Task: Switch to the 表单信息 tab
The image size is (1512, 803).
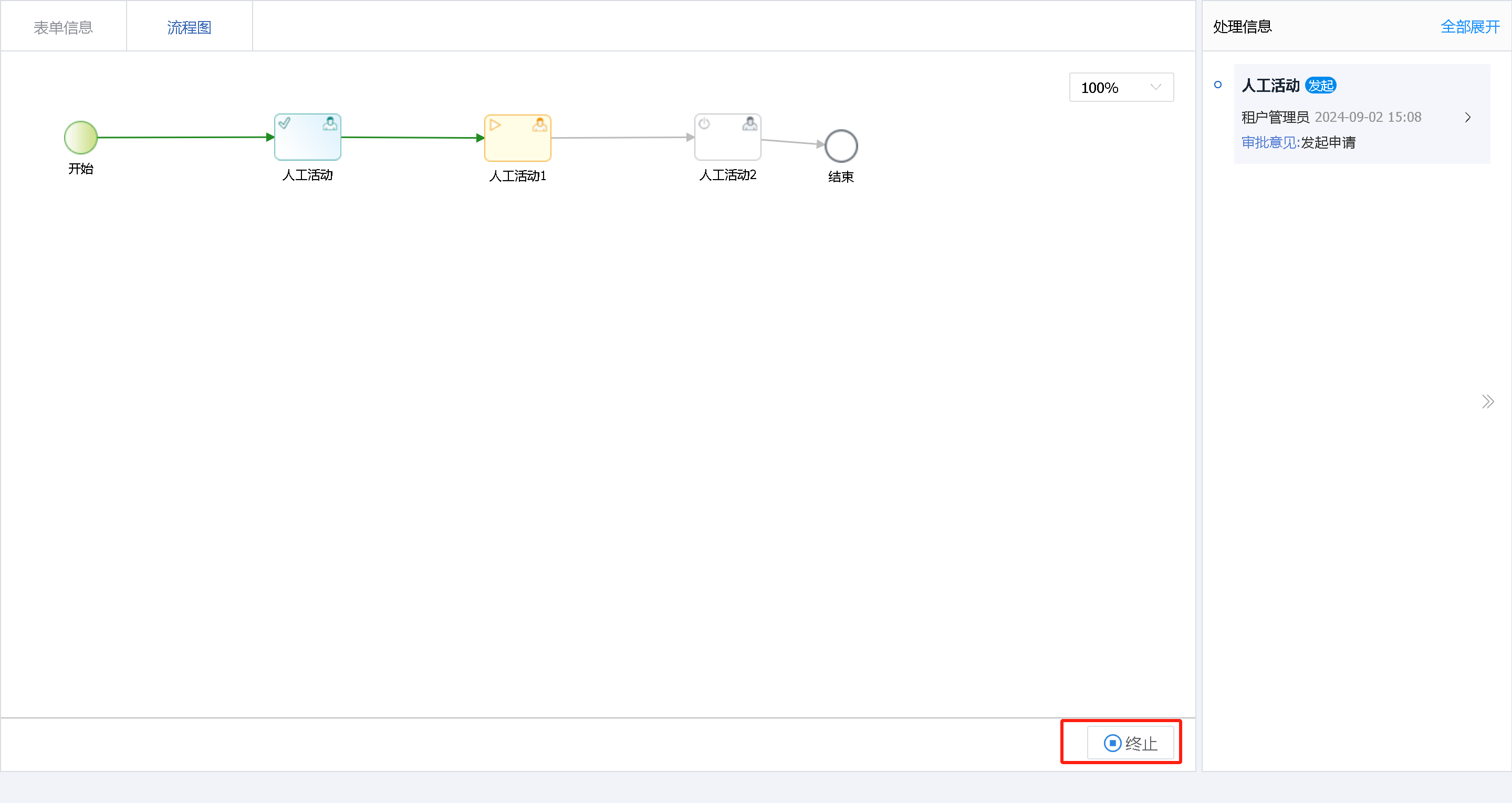Action: (64, 26)
